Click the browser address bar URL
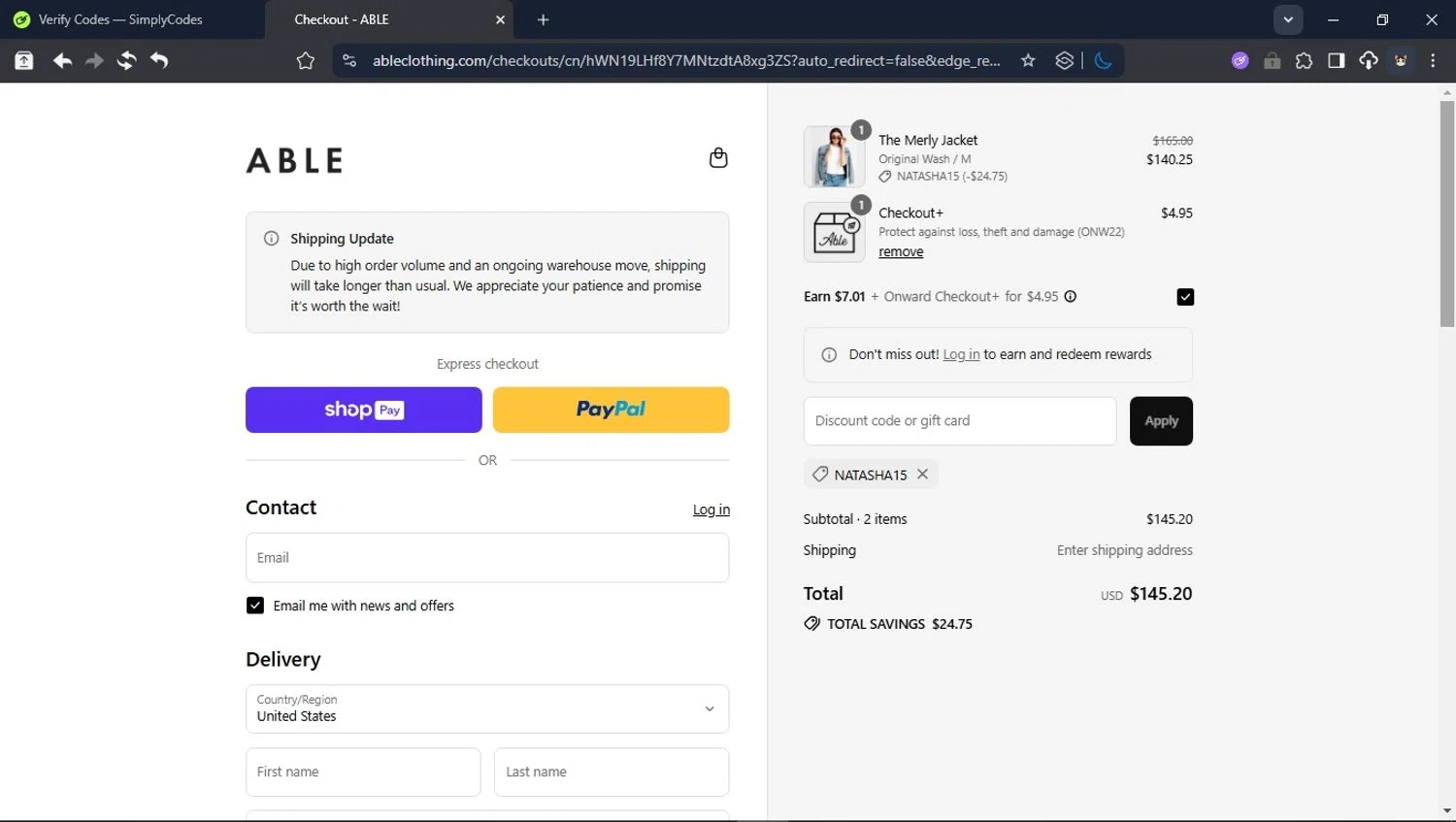1456x822 pixels. point(686,61)
